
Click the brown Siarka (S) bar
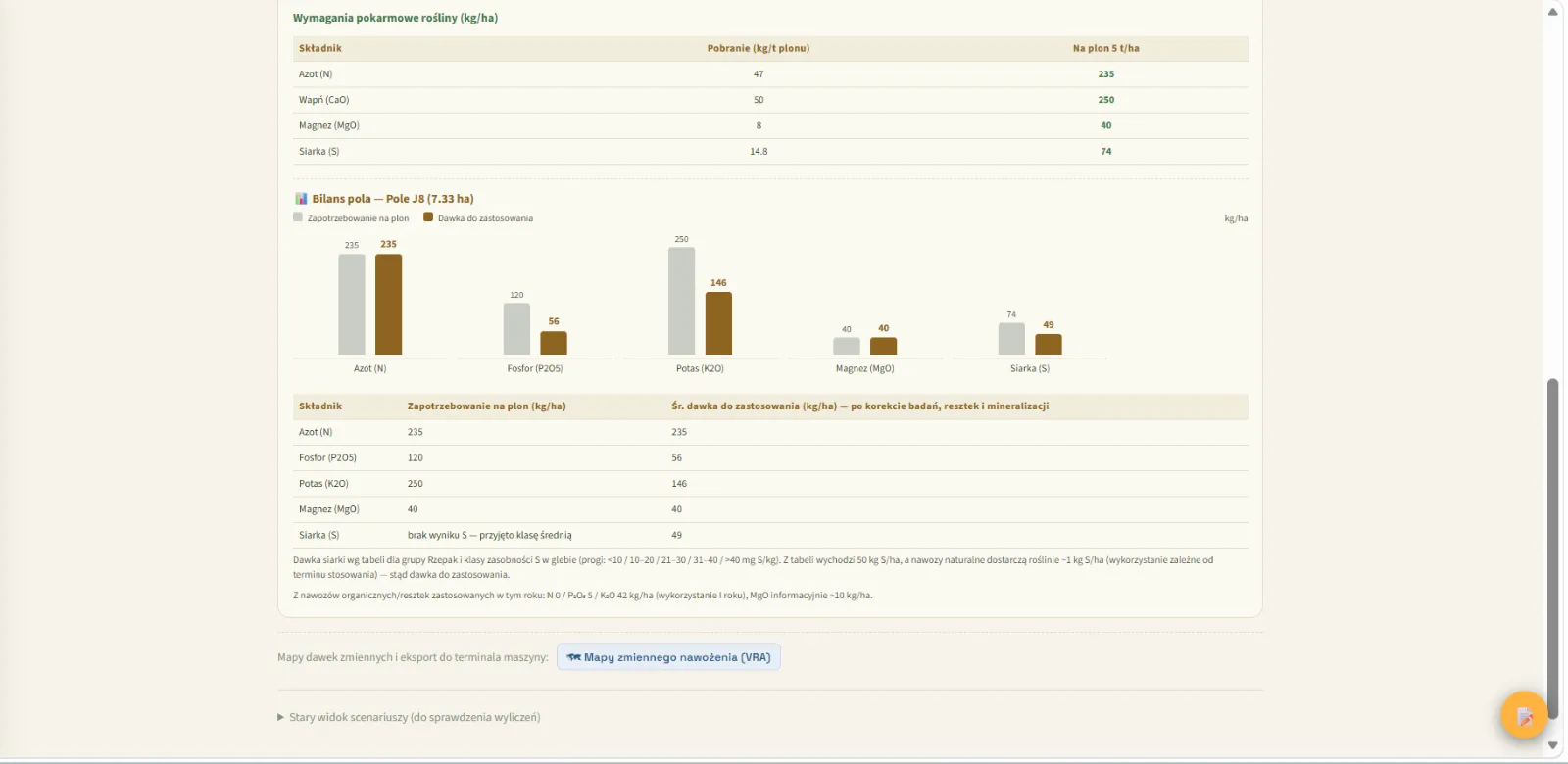point(1049,344)
